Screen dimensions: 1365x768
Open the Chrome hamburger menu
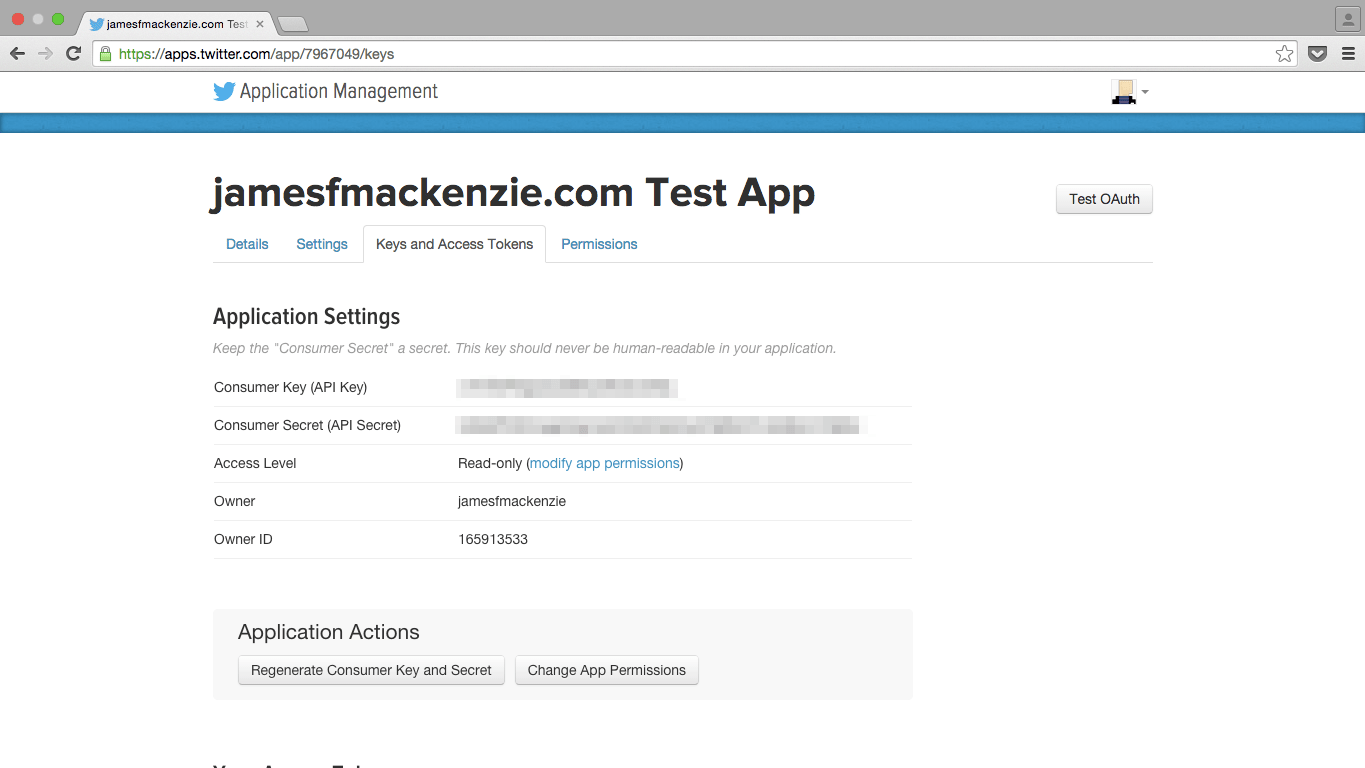tap(1348, 54)
